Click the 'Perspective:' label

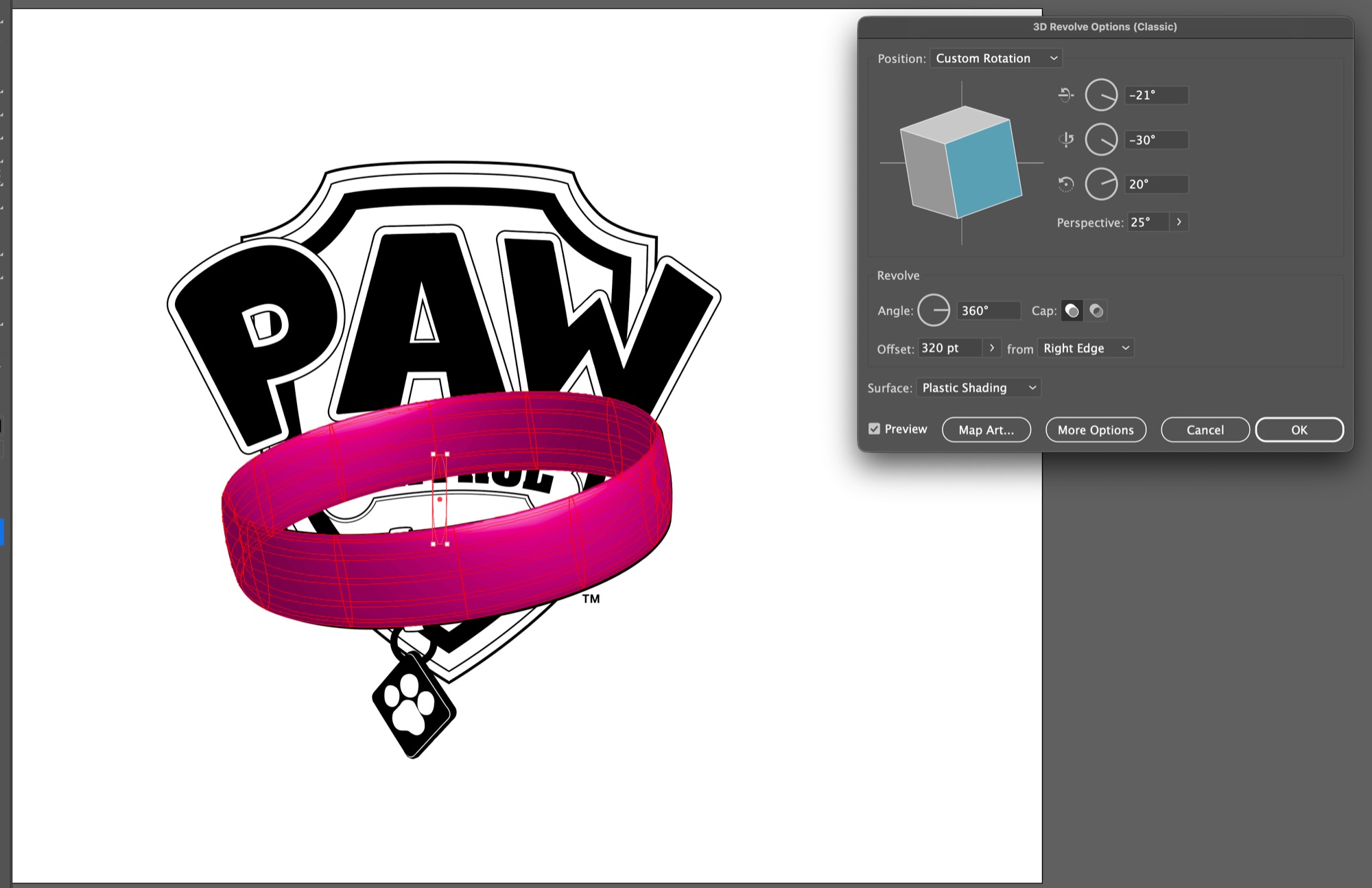[x=1090, y=222]
